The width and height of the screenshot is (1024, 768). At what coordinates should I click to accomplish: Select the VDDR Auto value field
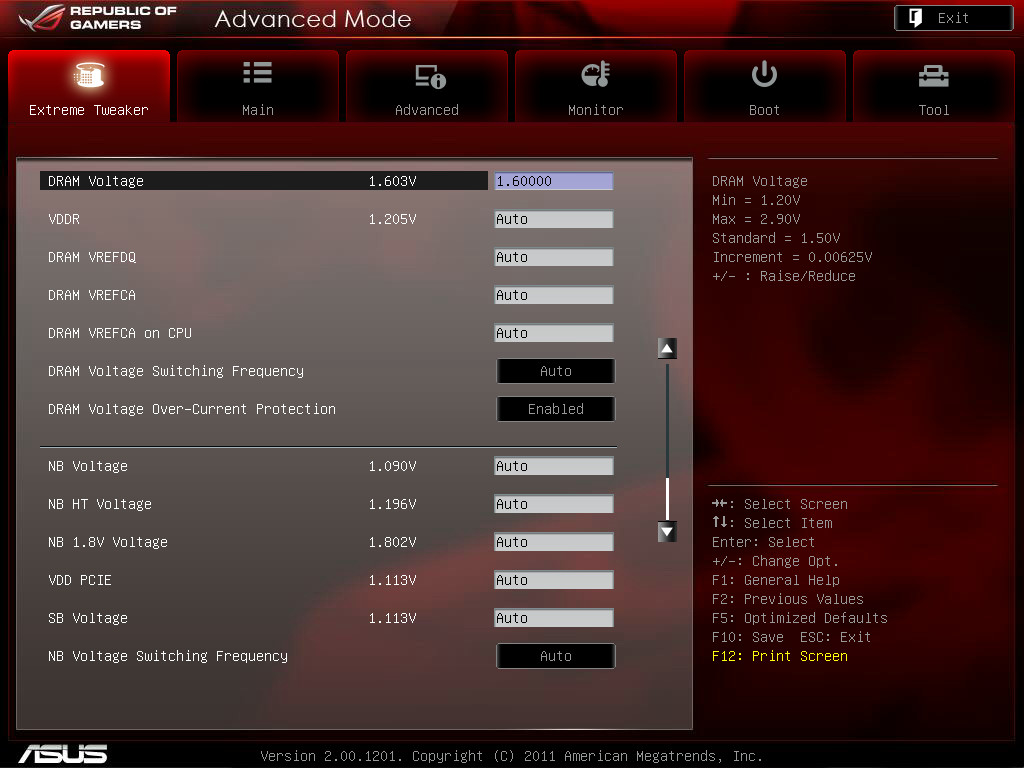(x=553, y=219)
